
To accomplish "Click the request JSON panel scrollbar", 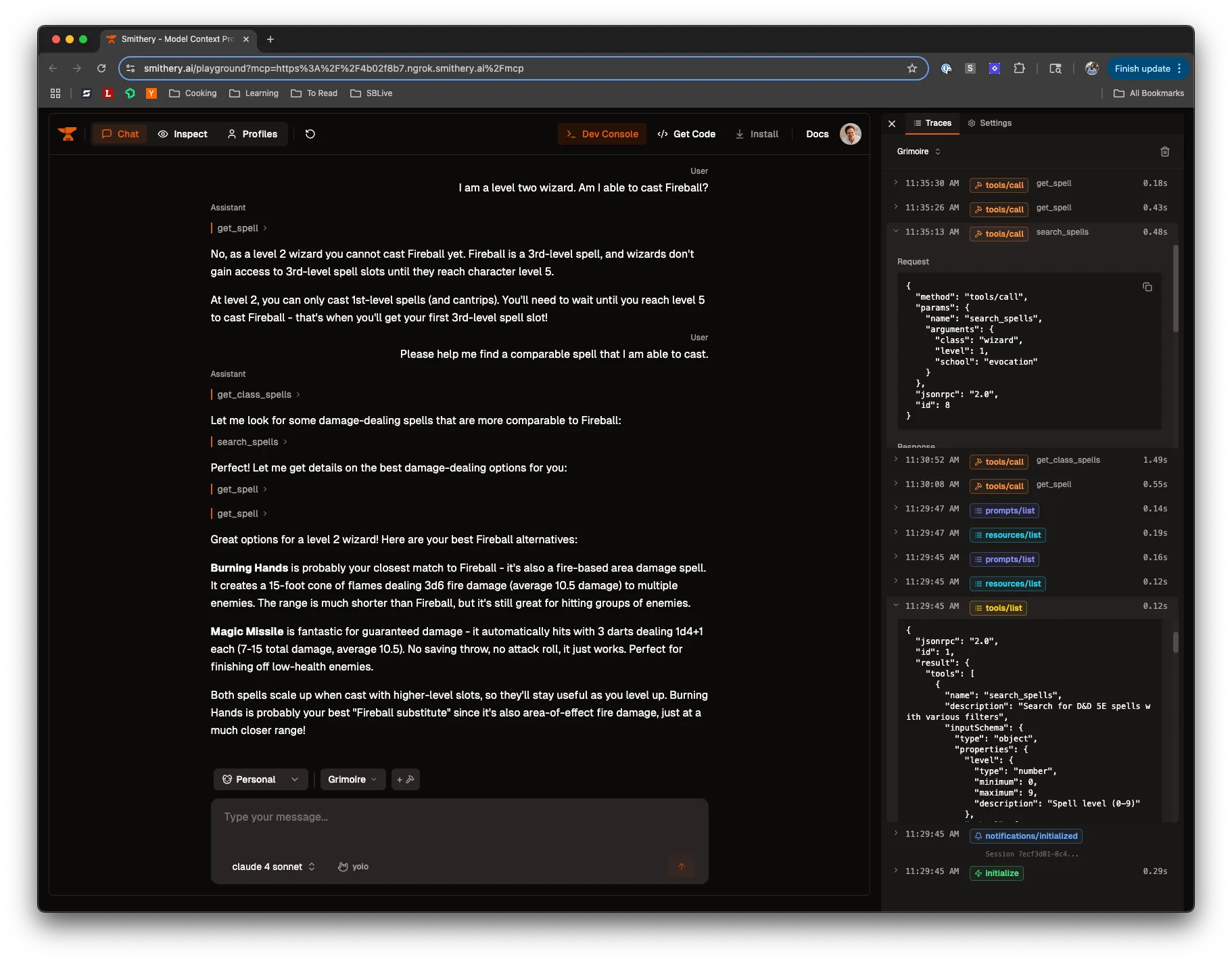I will click(x=1175, y=288).
